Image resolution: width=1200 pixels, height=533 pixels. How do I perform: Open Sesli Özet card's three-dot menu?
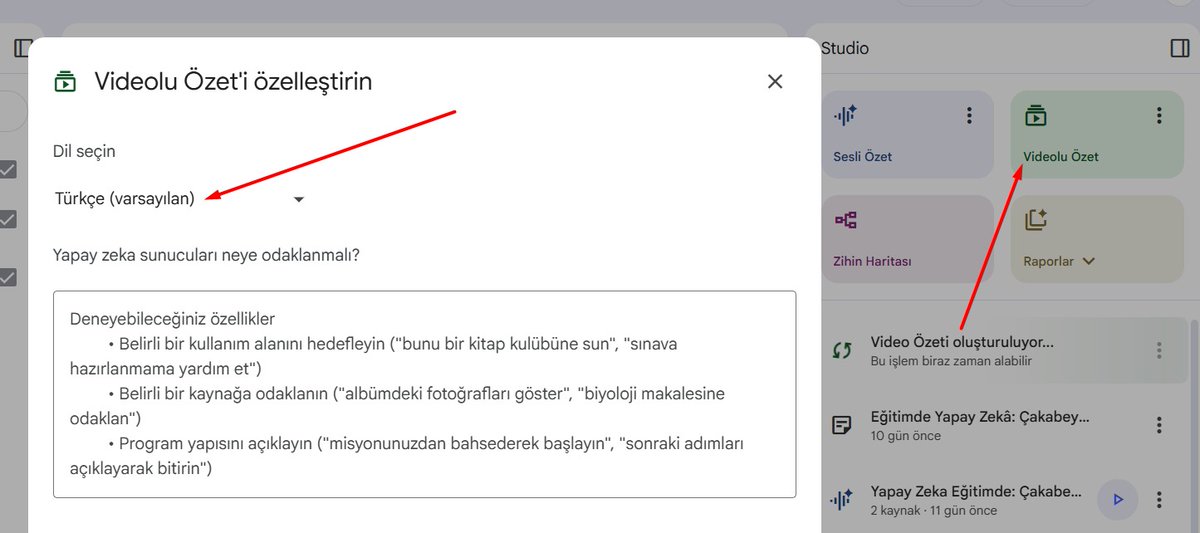click(x=969, y=116)
